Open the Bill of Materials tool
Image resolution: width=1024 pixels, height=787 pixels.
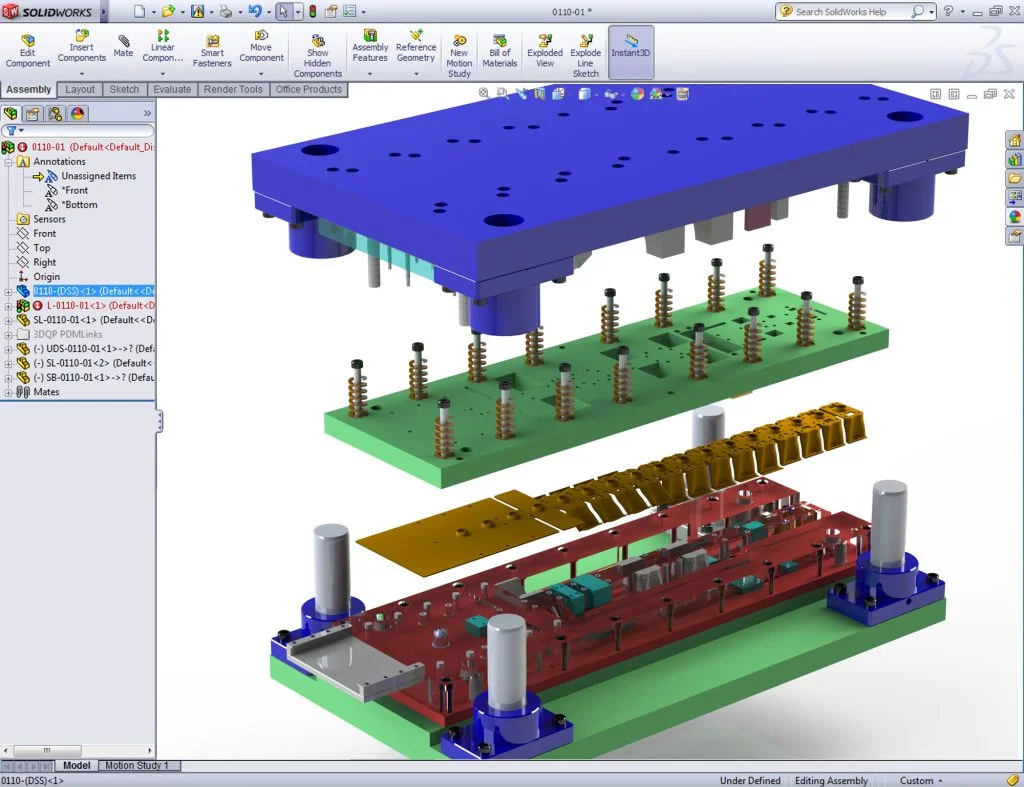click(498, 49)
